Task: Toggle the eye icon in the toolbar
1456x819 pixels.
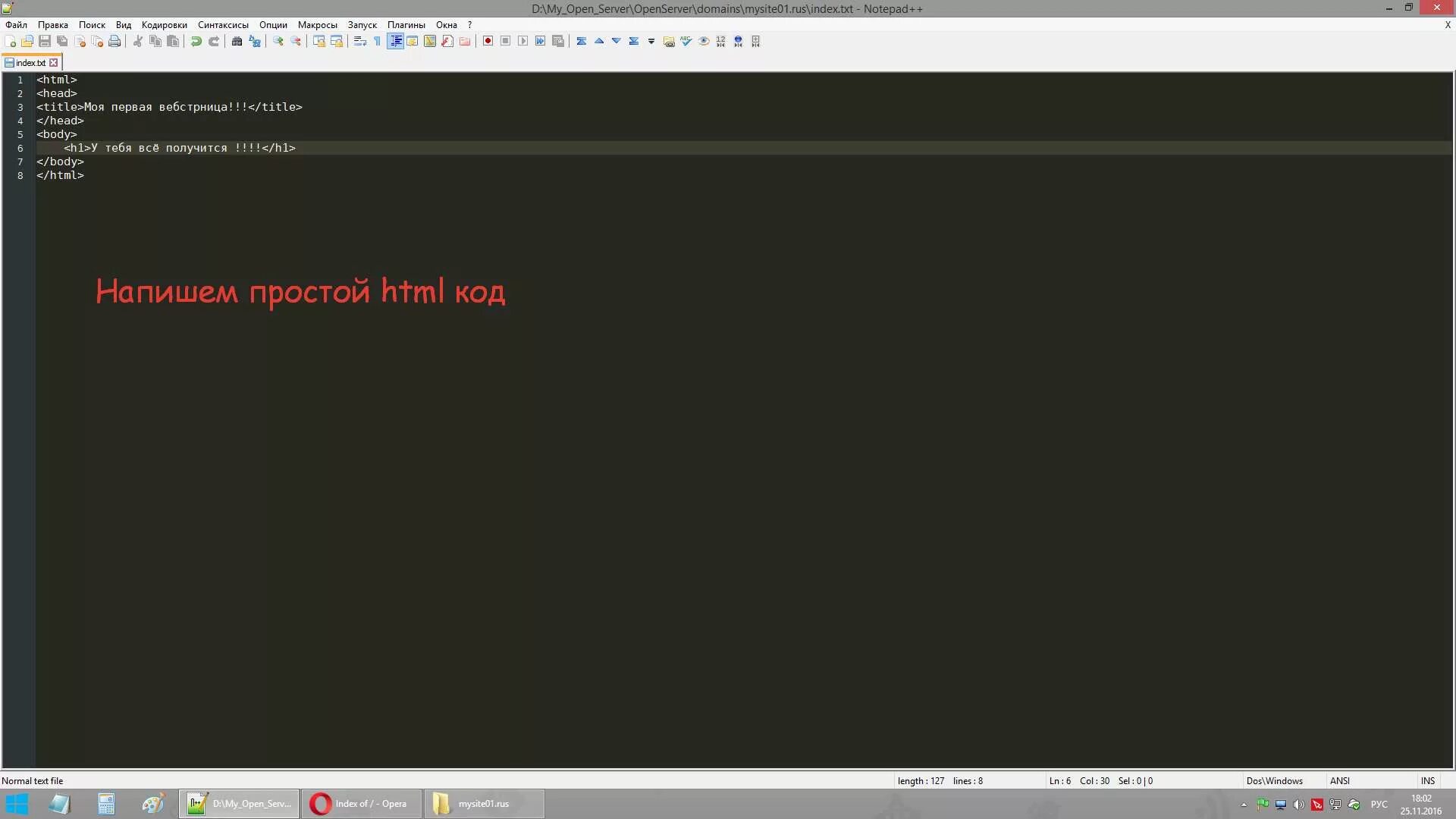Action: tap(704, 41)
